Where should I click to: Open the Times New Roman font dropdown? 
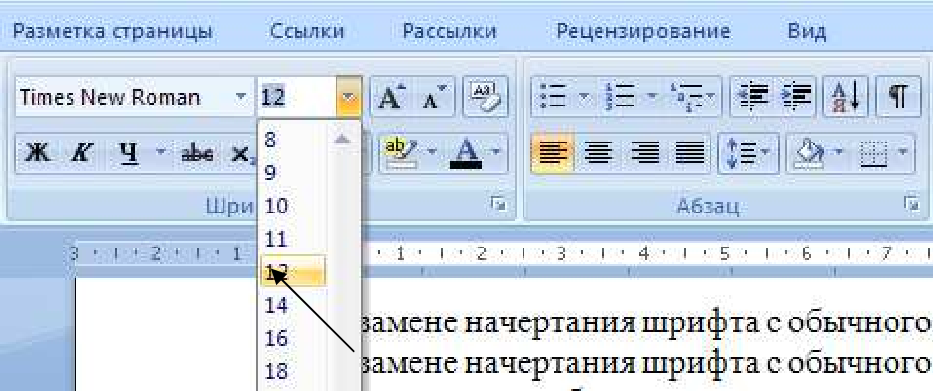pyautogui.click(x=240, y=96)
